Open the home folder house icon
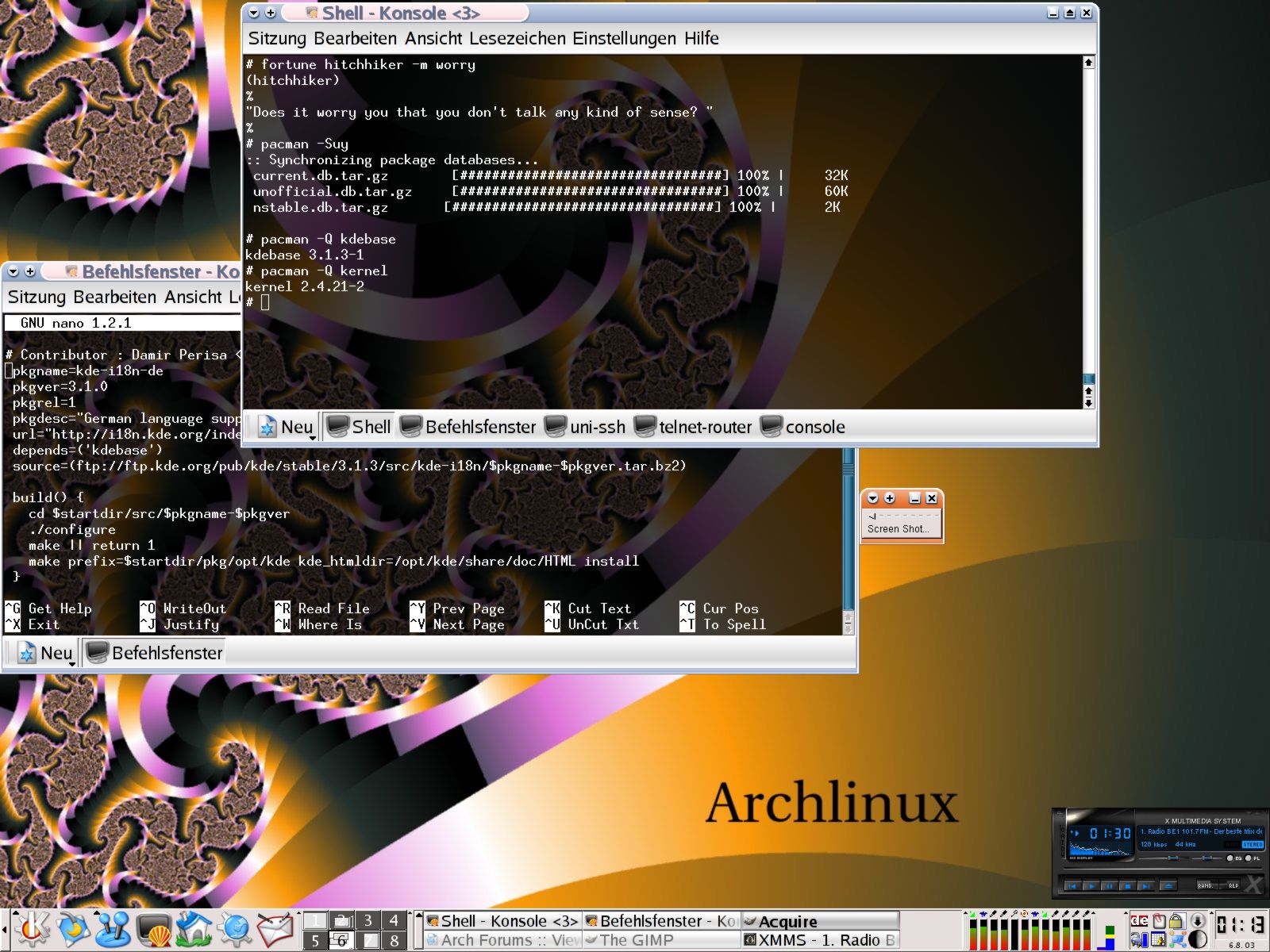Image resolution: width=1270 pixels, height=952 pixels. pyautogui.click(x=194, y=930)
